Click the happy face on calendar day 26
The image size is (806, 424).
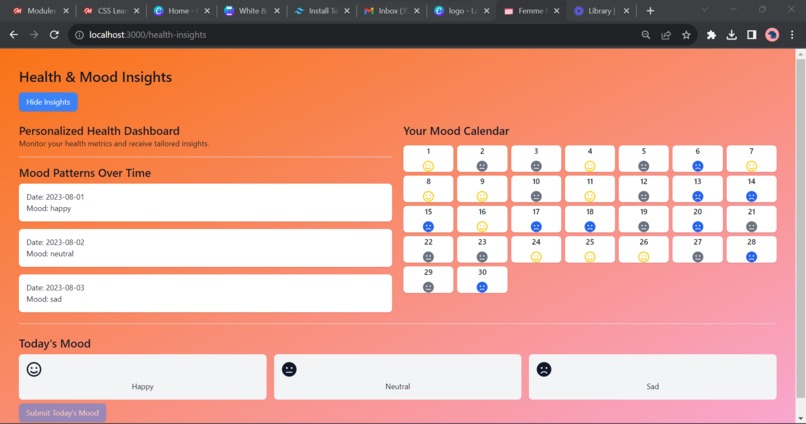644,257
